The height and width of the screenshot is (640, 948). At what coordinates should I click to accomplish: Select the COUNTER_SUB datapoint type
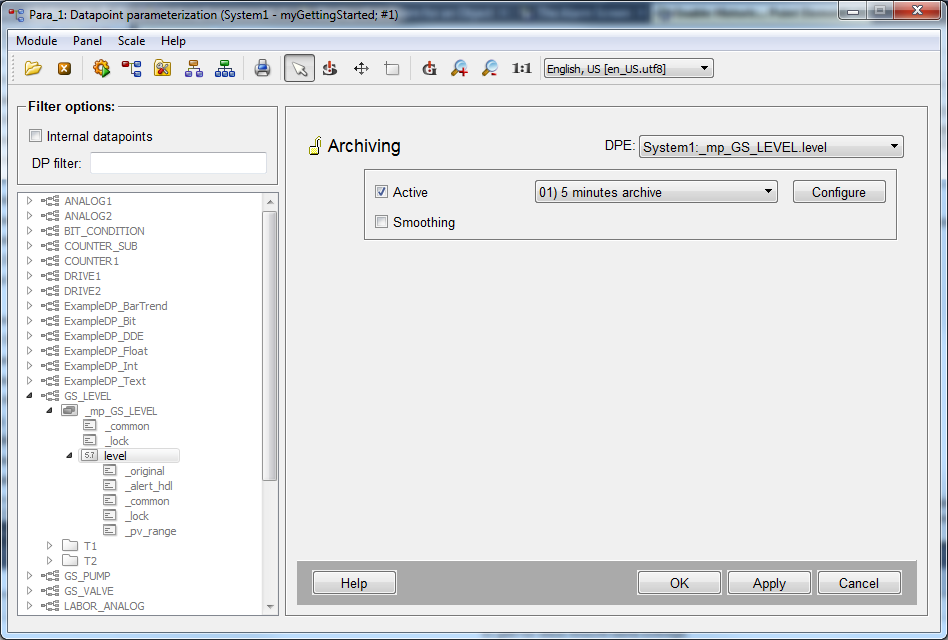pos(101,246)
